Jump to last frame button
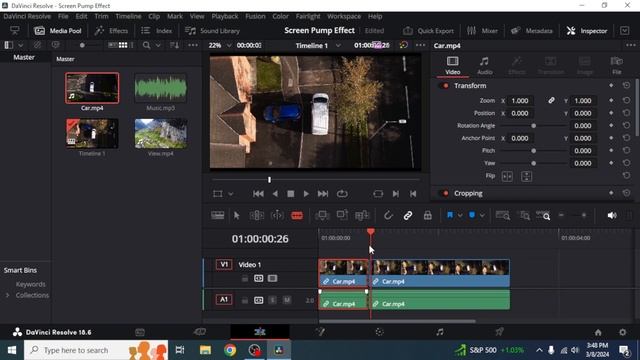This screenshot has width=640, height=360. [x=323, y=194]
